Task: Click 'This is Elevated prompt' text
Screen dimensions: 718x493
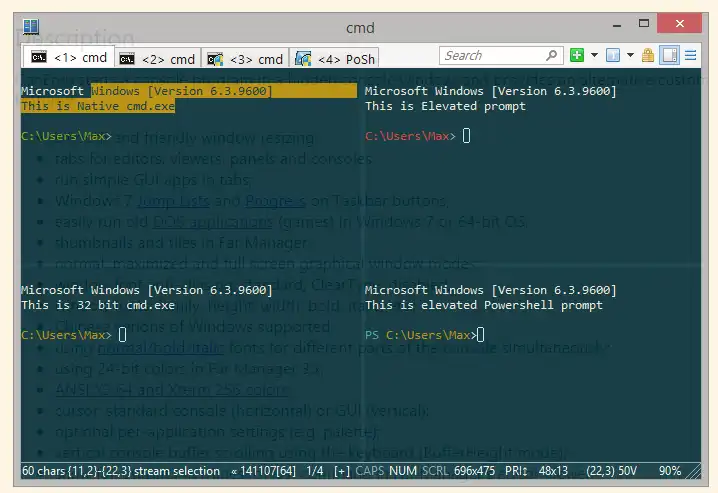Action: pyautogui.click(x=446, y=106)
